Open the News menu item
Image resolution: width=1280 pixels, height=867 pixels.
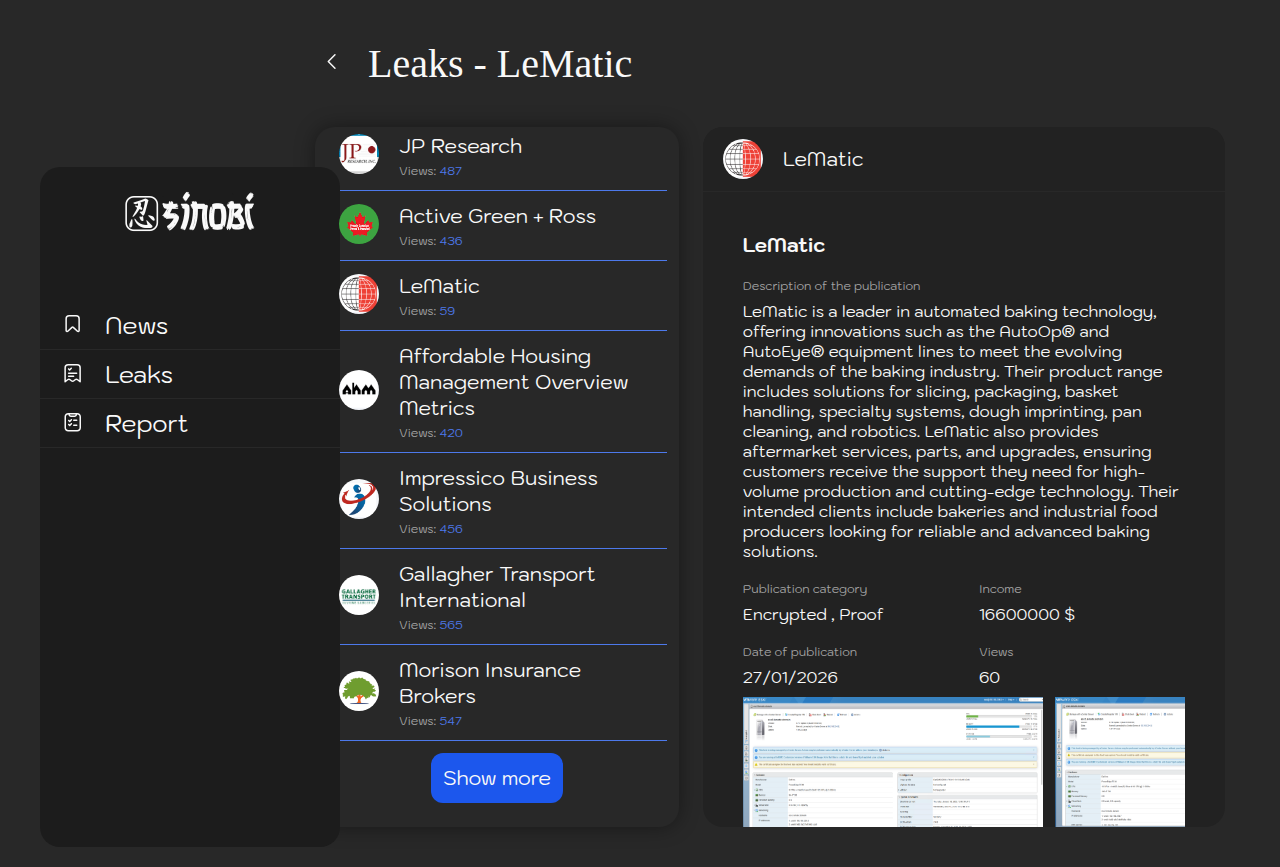pos(136,326)
